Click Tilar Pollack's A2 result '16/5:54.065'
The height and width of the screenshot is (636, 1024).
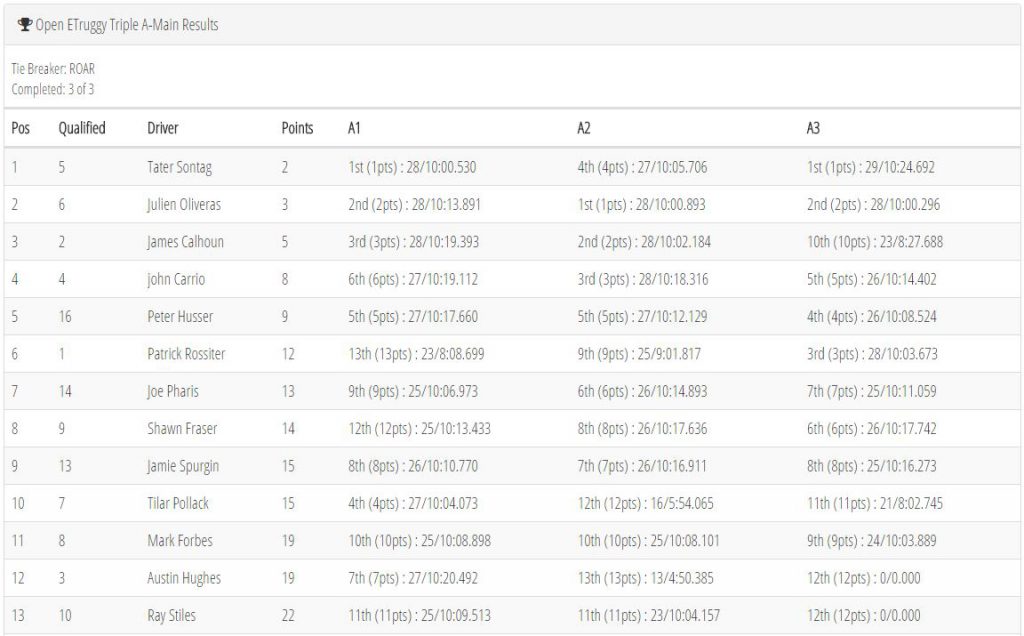(x=682, y=503)
